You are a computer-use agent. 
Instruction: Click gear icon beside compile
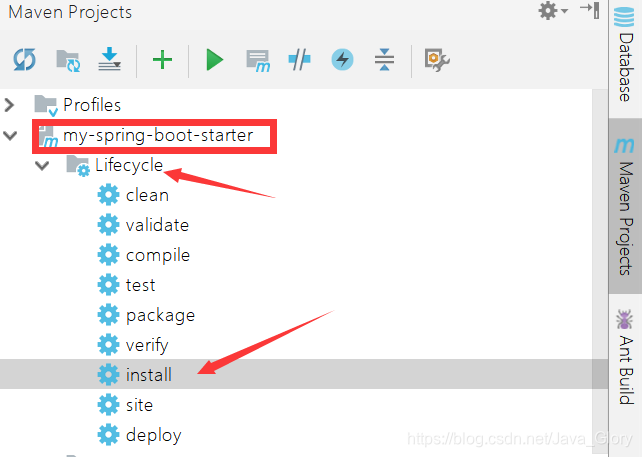[x=109, y=255]
